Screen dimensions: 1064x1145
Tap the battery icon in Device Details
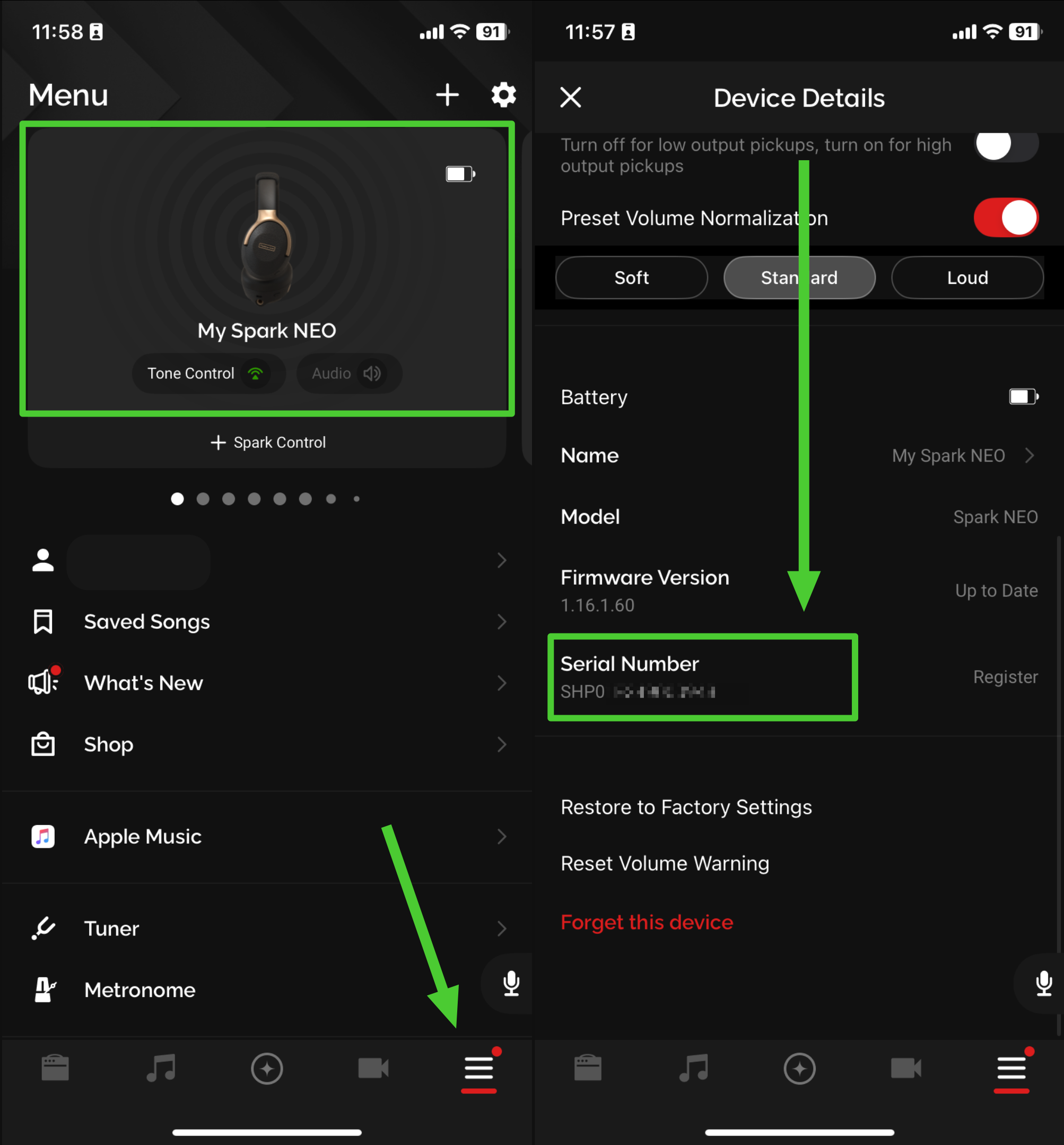pyautogui.click(x=1024, y=397)
